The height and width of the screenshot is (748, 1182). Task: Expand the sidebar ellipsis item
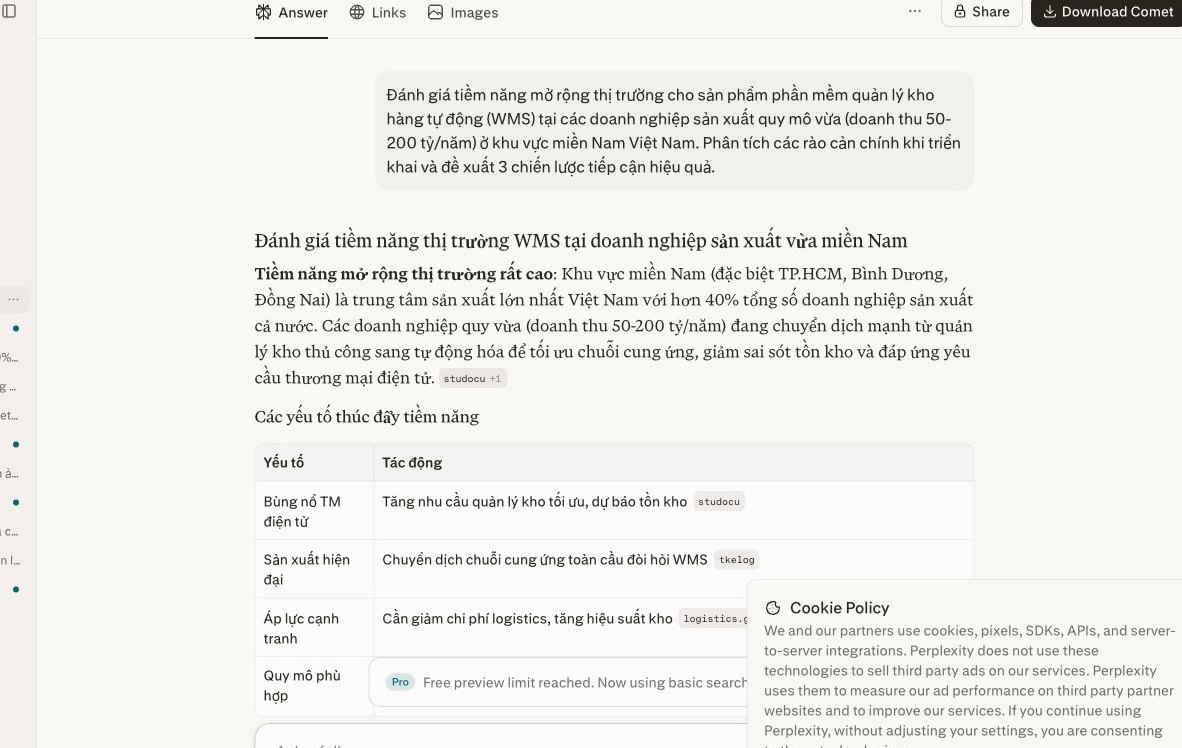tap(14, 299)
